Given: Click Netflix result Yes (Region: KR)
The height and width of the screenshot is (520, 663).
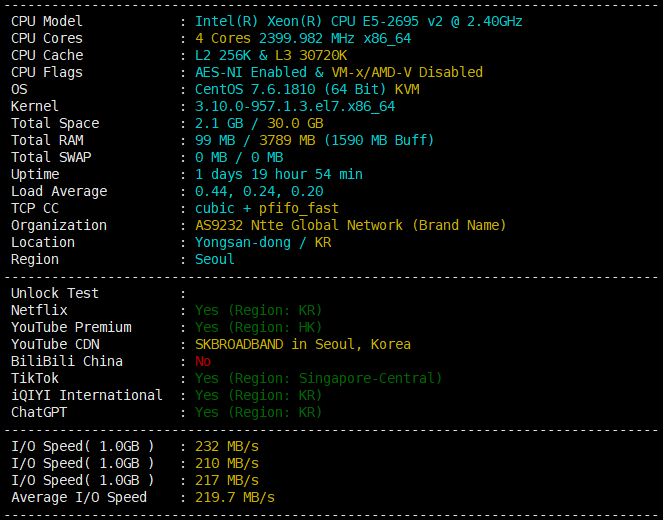Looking at the screenshot, I should tap(259, 310).
